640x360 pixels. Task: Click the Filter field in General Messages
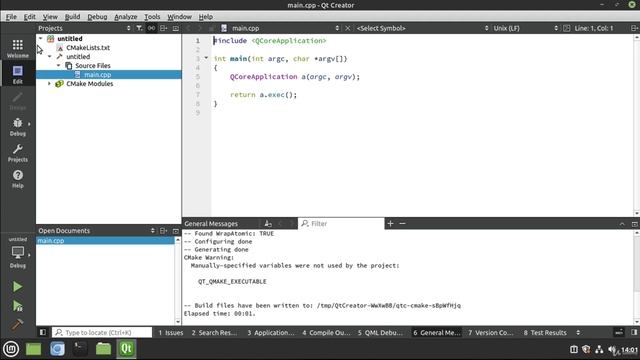coord(341,223)
